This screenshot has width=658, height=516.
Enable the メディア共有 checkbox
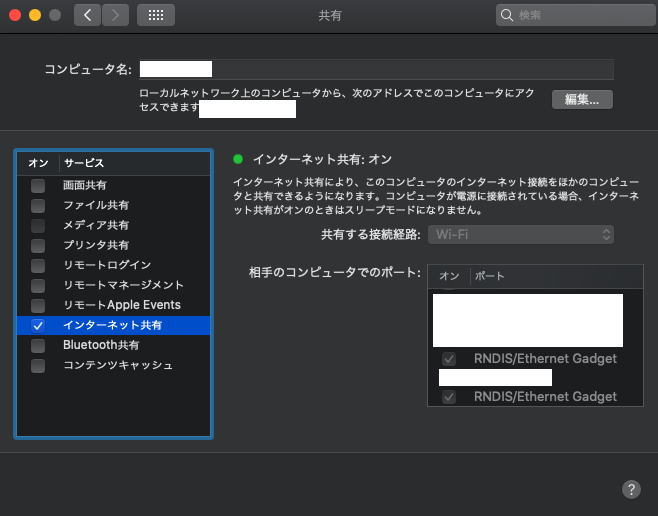pos(38,225)
